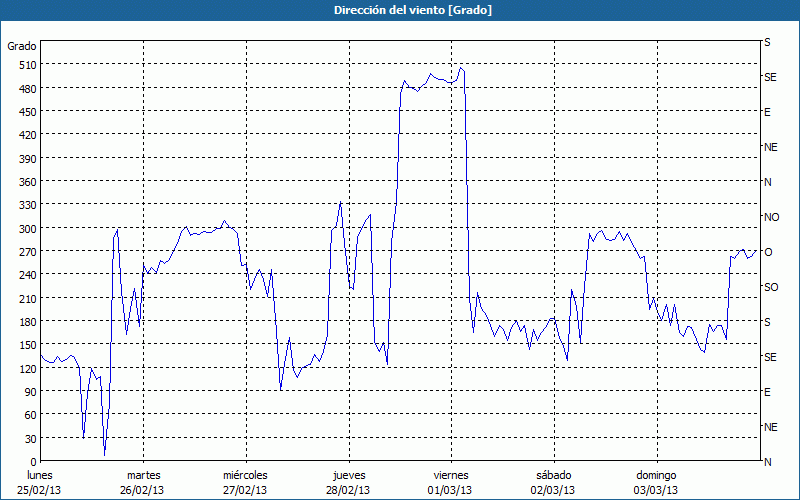Click the chart title Dirección del viento
Image resolution: width=800 pixels, height=500 pixels.
399,10
